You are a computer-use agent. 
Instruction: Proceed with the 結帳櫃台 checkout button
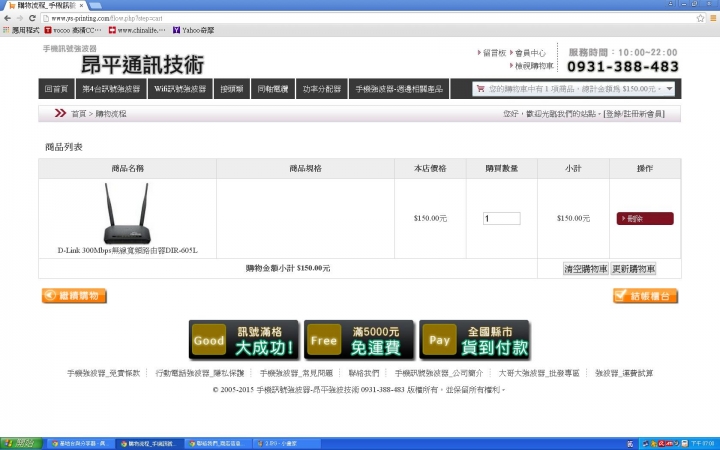pos(645,296)
